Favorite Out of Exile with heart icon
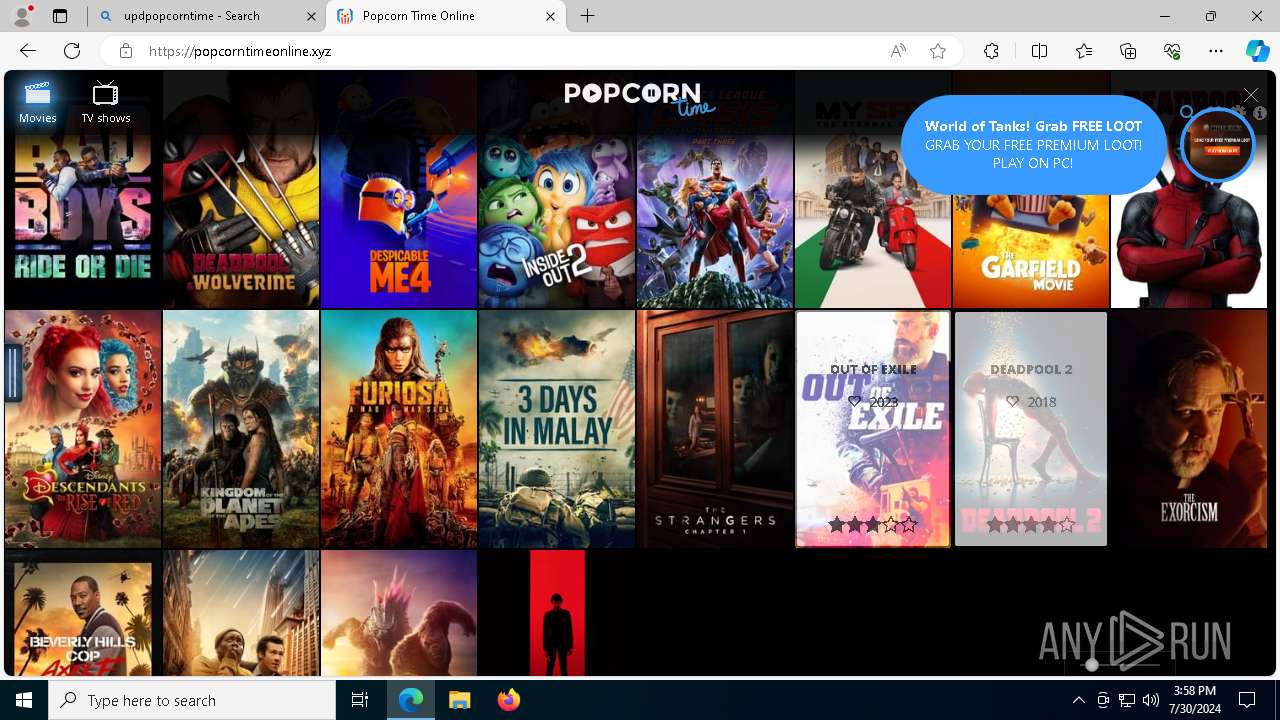1280x720 pixels. coord(854,401)
